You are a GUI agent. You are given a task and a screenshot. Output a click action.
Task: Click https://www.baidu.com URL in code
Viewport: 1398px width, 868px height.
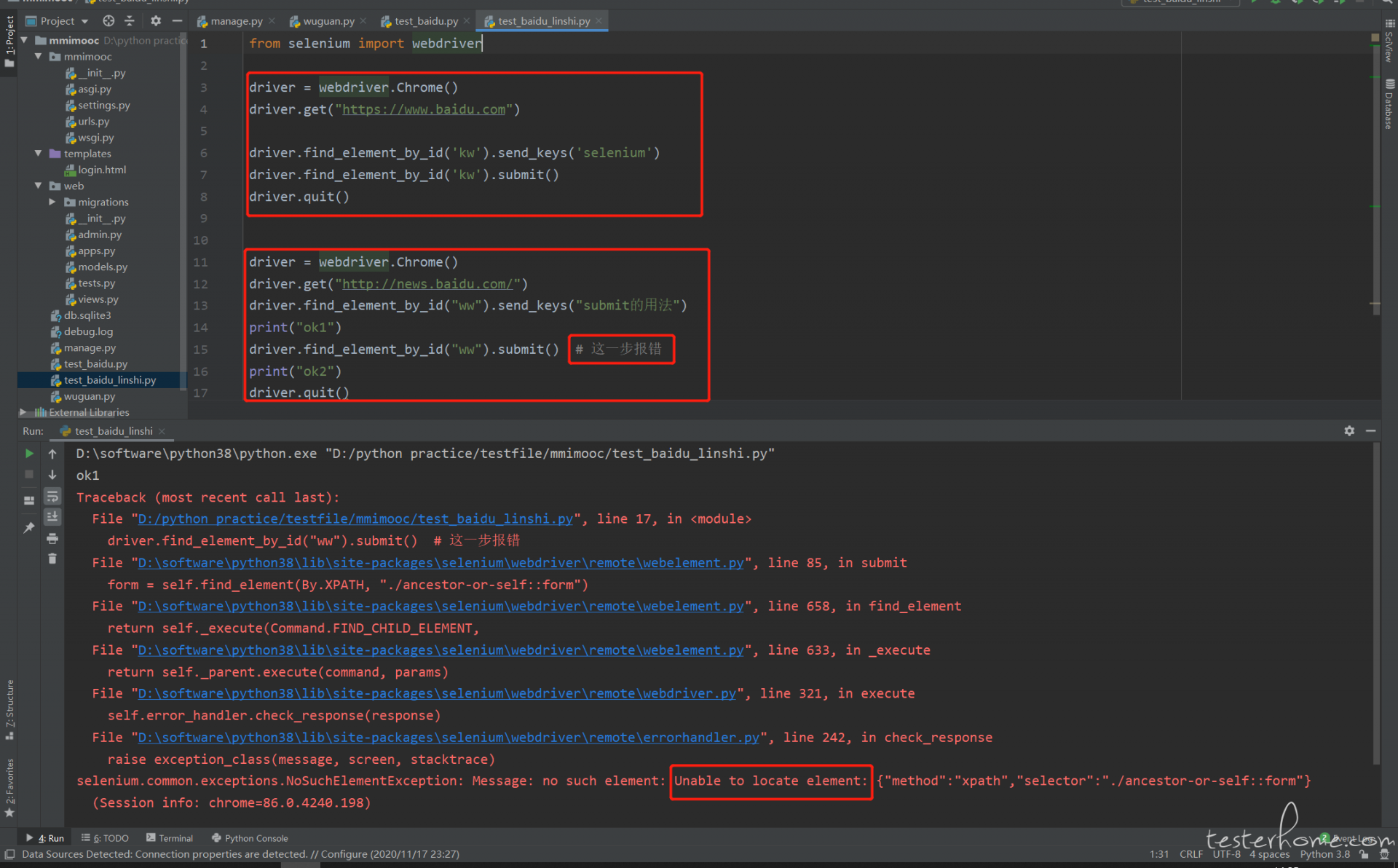click(424, 109)
